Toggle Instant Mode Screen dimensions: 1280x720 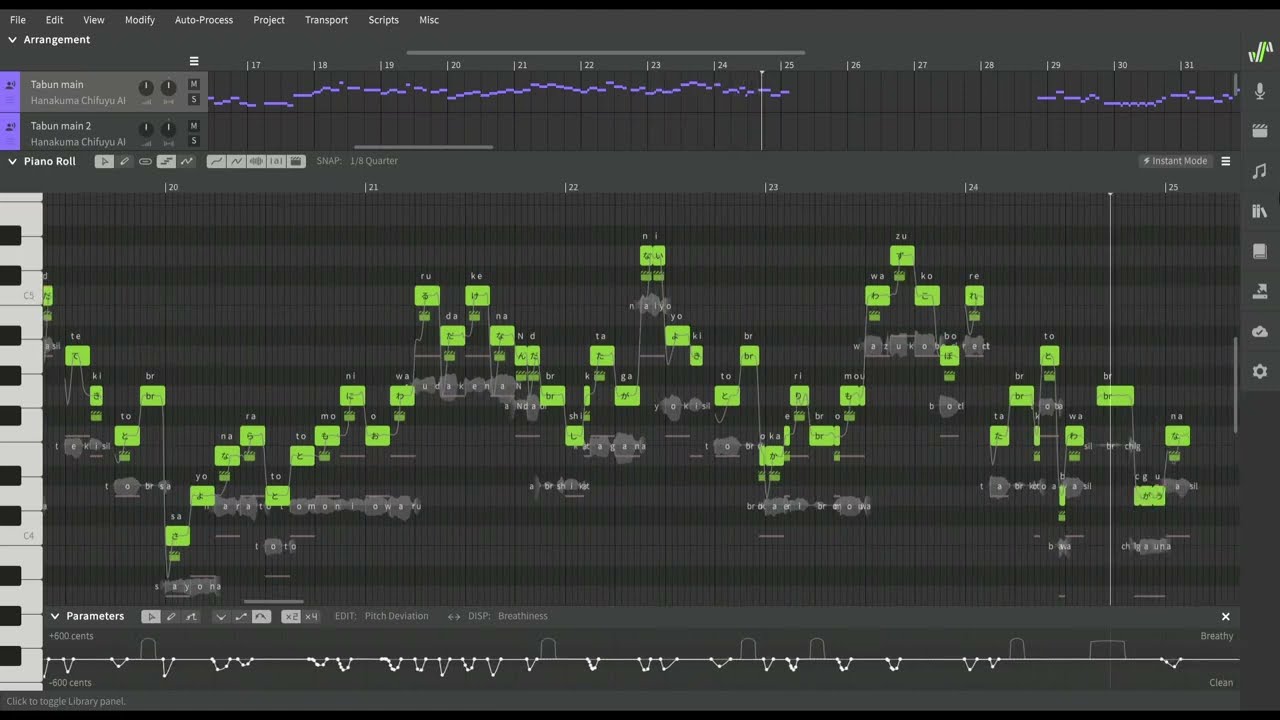[x=1175, y=161]
